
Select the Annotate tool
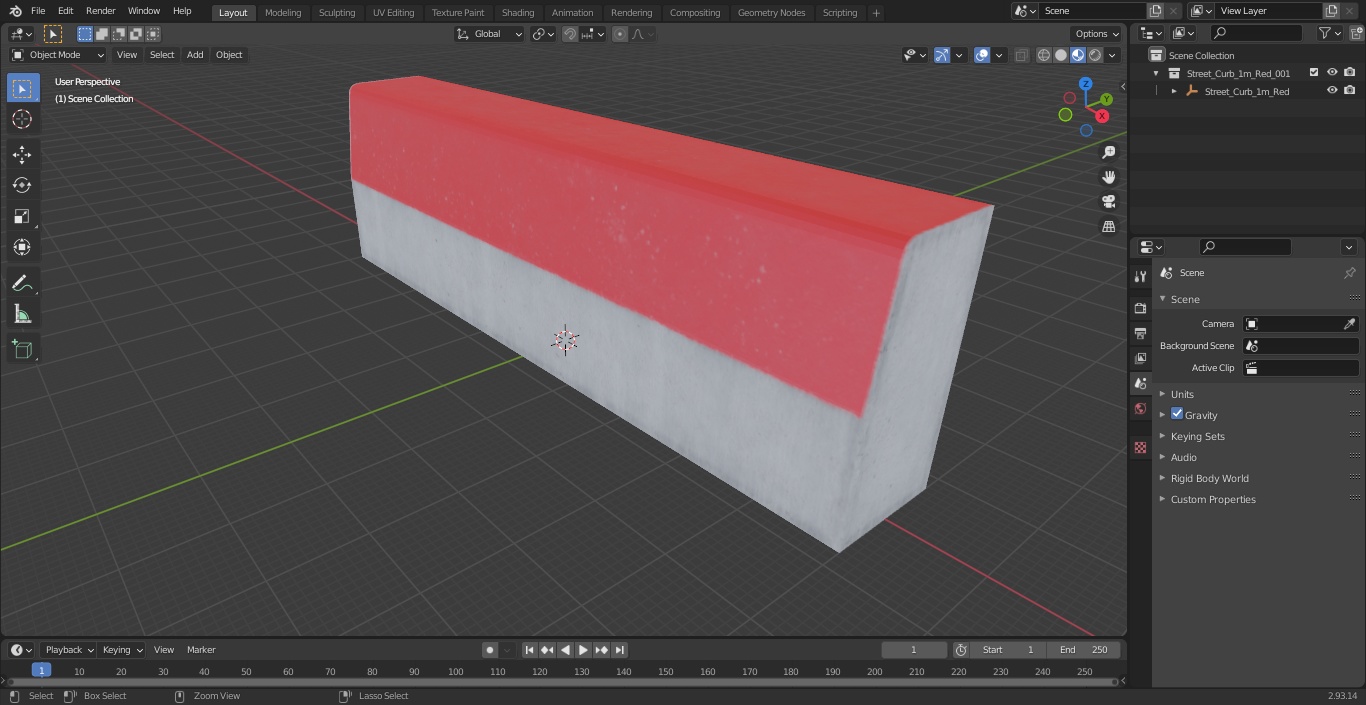(22, 283)
